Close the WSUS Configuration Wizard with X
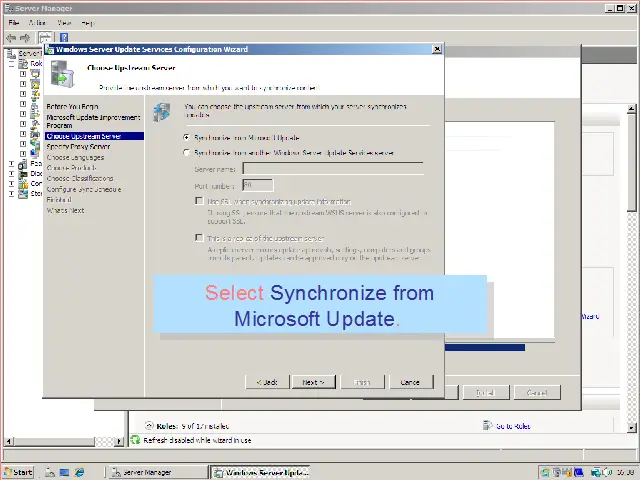Image resolution: width=640 pixels, height=480 pixels. [x=437, y=49]
